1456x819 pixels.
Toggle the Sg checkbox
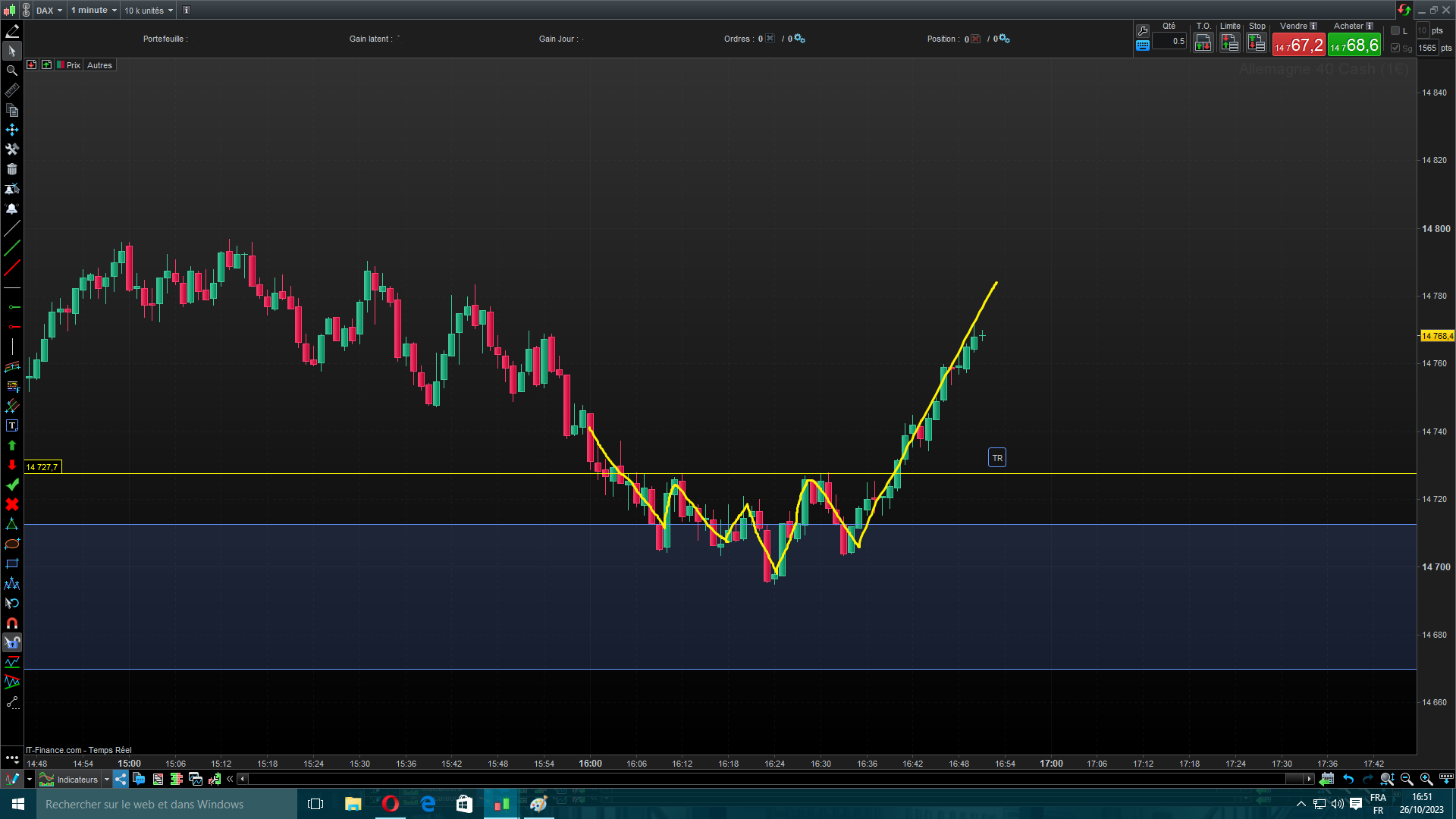click(x=1395, y=48)
